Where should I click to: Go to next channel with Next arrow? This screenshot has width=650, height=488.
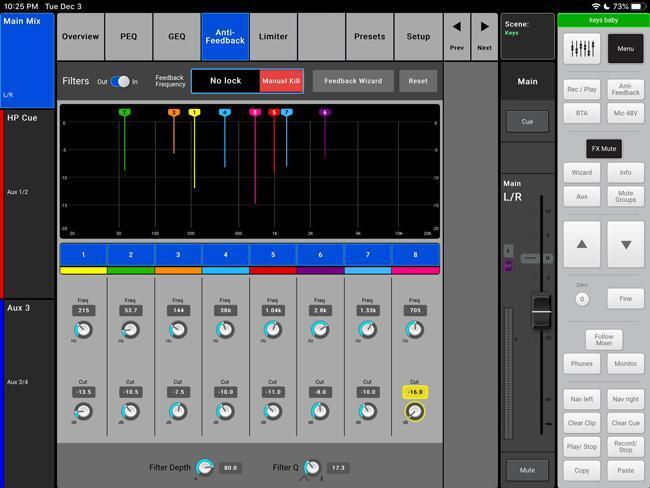click(484, 36)
